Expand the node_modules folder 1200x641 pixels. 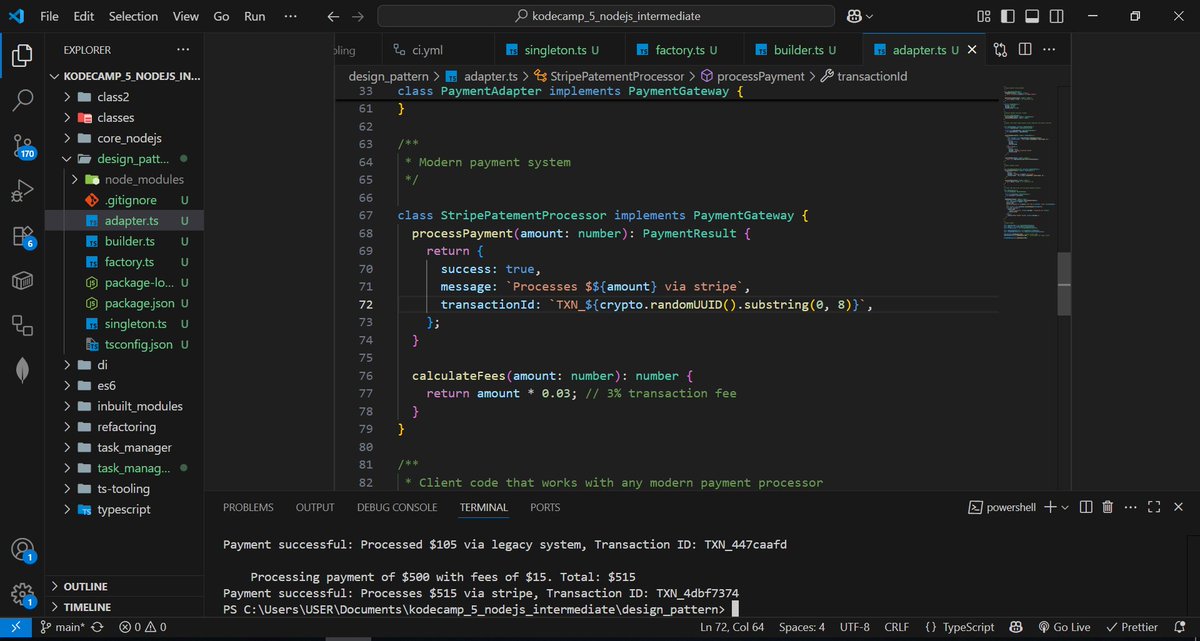[124, 179]
